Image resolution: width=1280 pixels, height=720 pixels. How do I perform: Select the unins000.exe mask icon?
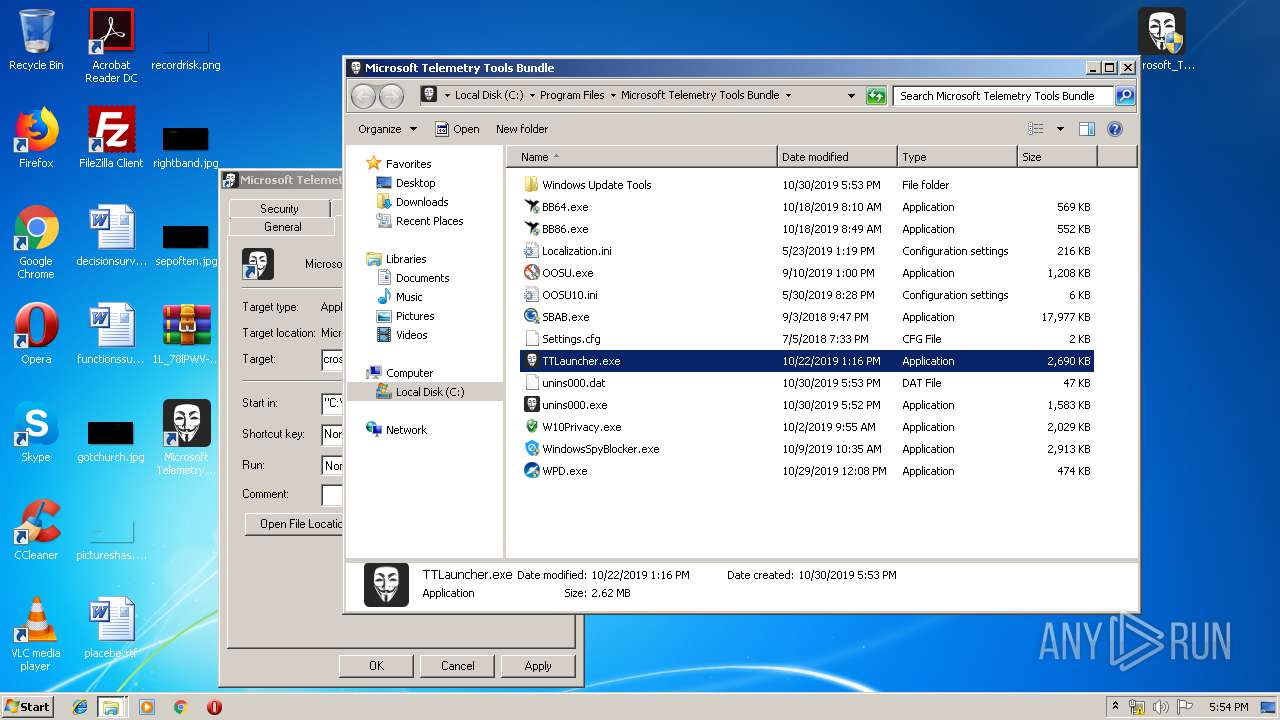click(532, 405)
